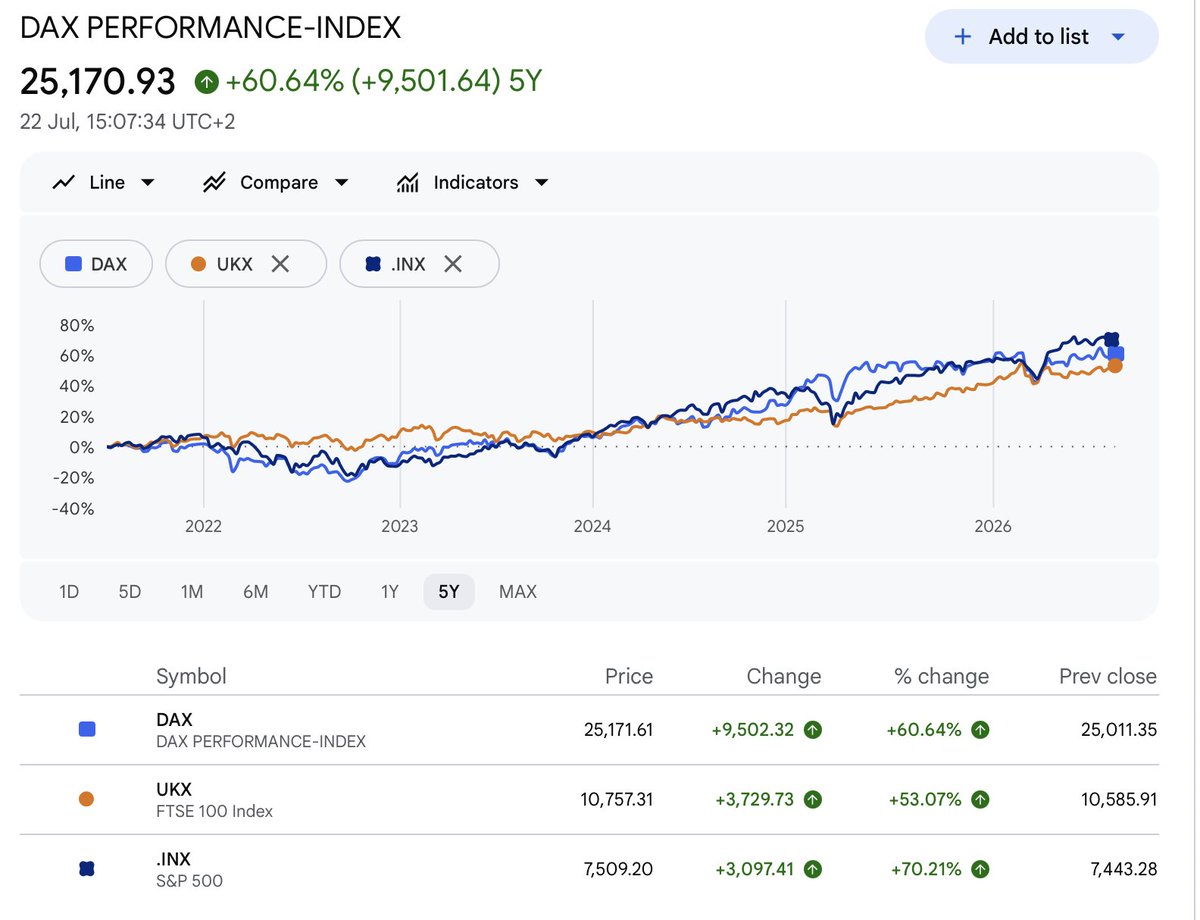Select the 6M time range
The height and width of the screenshot is (920, 1200).
point(255,592)
